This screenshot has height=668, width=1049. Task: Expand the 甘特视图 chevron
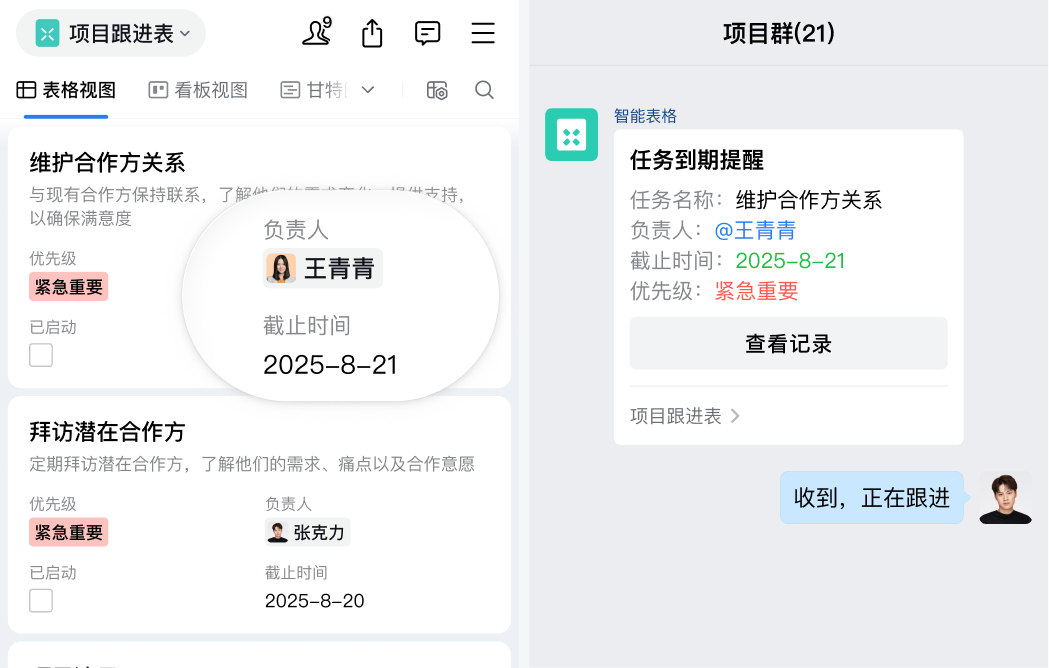click(367, 89)
